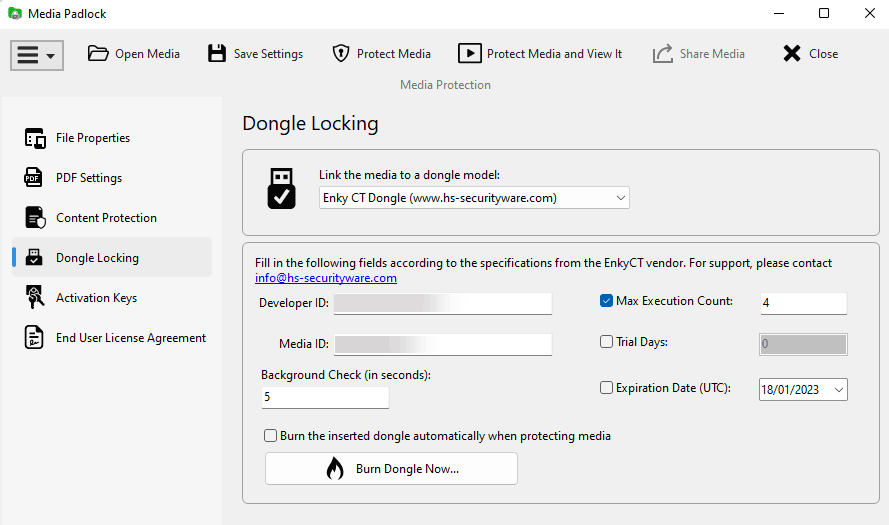Screen dimensions: 889x525
Task: Focus the Media ID input field
Action: point(443,344)
